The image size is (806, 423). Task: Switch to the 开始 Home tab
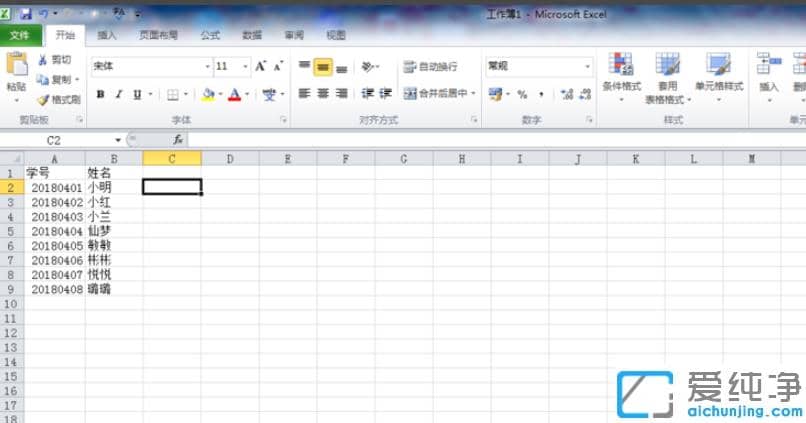[x=65, y=35]
